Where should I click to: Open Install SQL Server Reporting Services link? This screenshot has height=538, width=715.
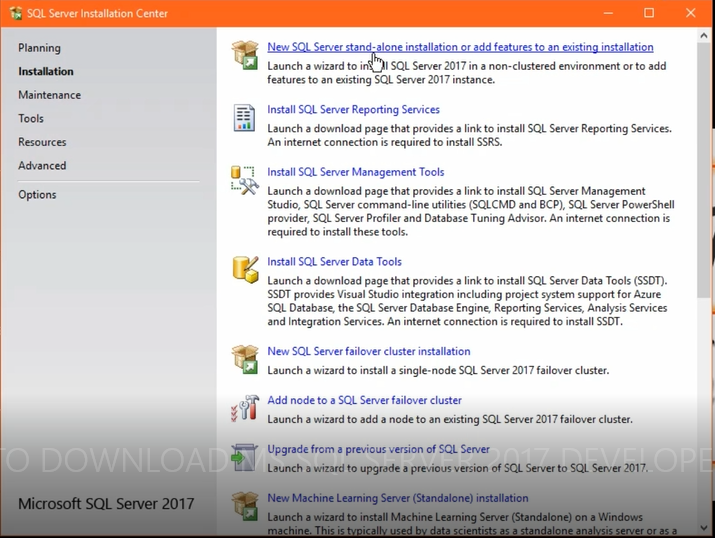point(353,109)
